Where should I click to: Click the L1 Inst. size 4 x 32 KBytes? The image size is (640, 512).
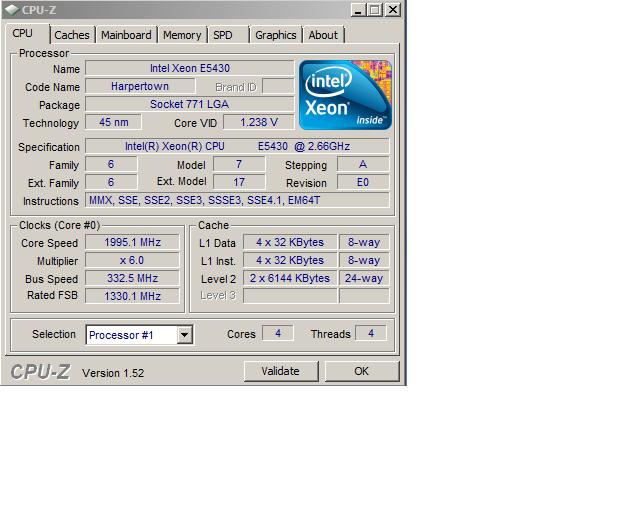coord(290,260)
